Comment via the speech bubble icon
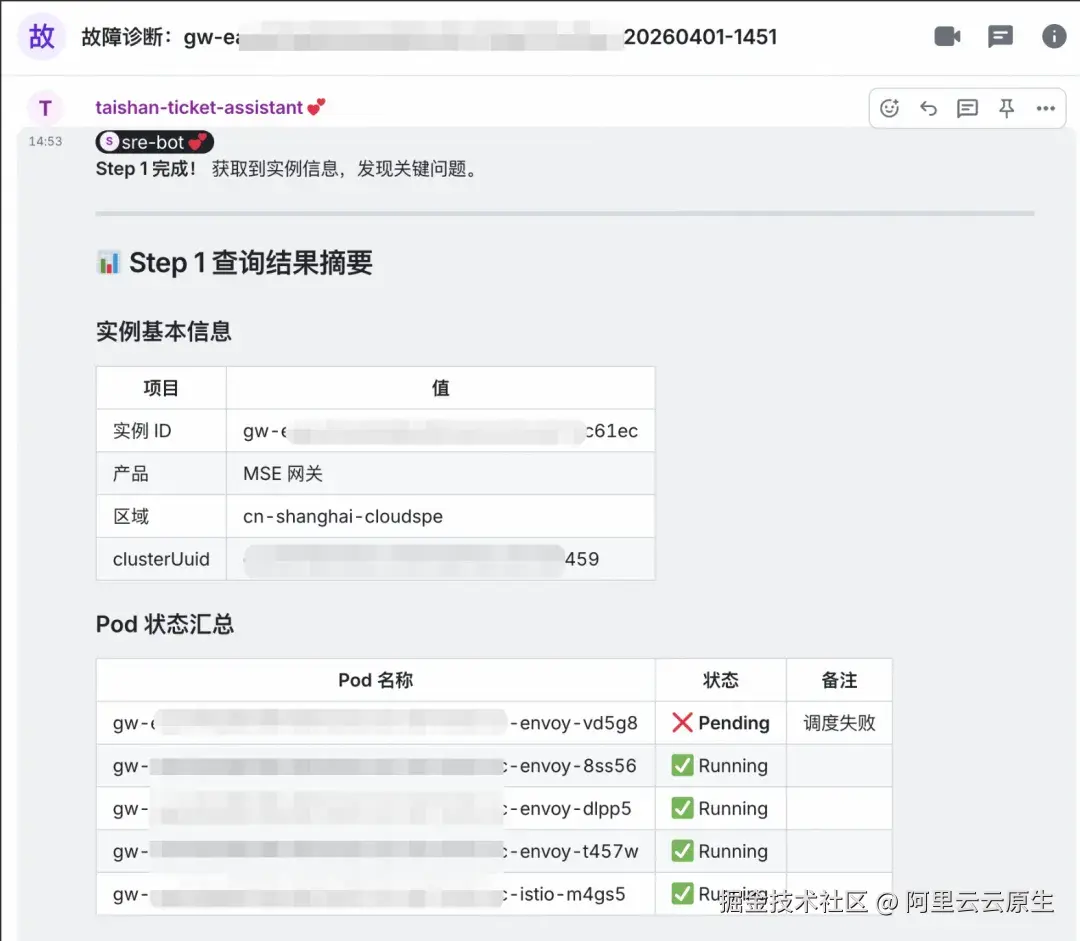Image resolution: width=1080 pixels, height=941 pixels. 967,109
